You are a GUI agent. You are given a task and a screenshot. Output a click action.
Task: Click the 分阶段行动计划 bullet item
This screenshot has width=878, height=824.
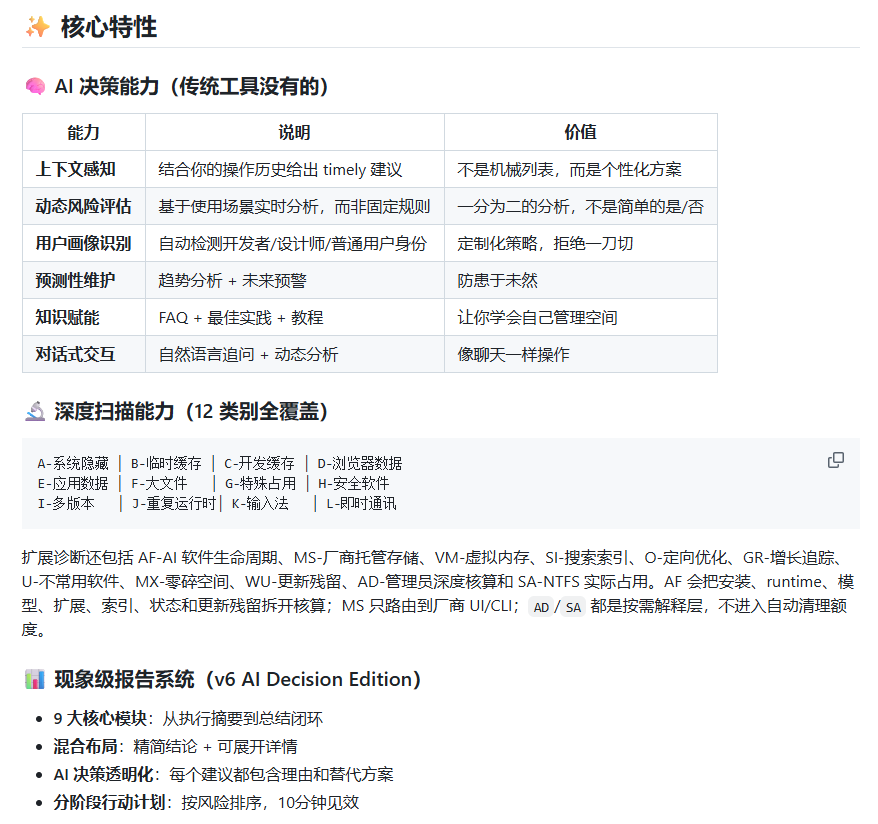point(206,802)
